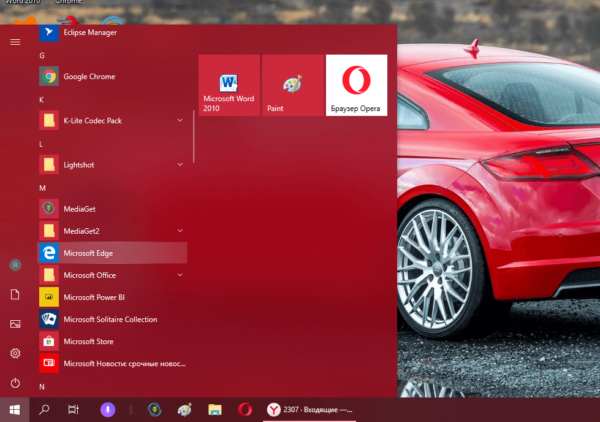Click the letter K section header

click(x=41, y=100)
